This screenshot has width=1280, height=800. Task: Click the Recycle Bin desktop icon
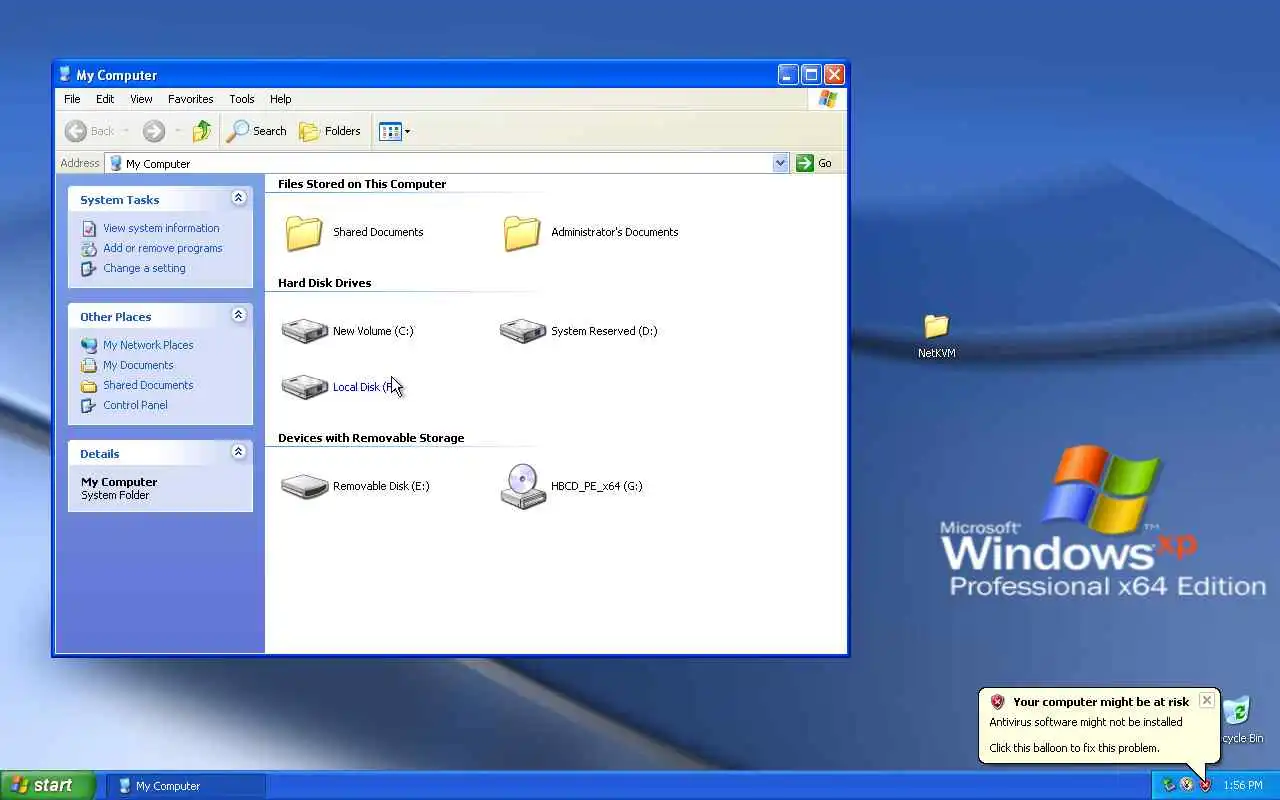[x=1237, y=711]
